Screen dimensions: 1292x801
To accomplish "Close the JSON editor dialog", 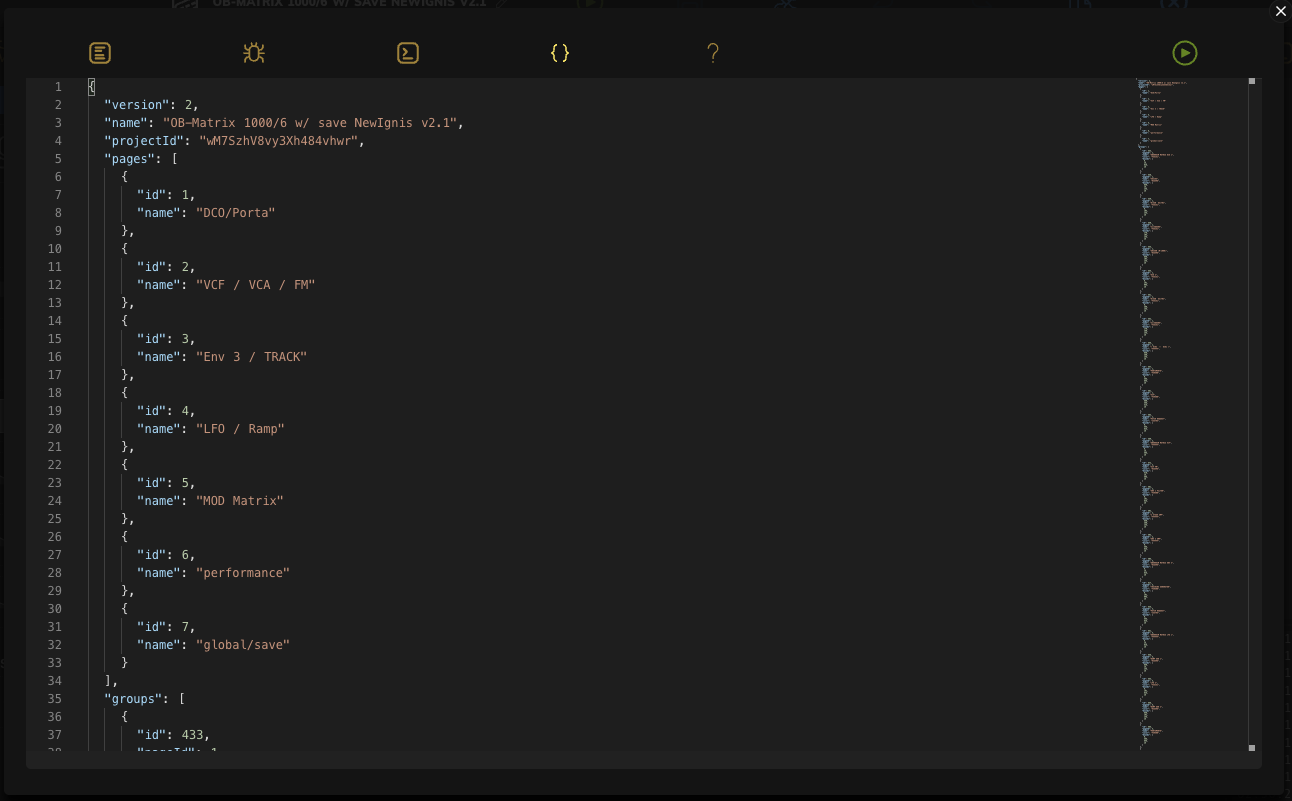I will [x=1280, y=11].
